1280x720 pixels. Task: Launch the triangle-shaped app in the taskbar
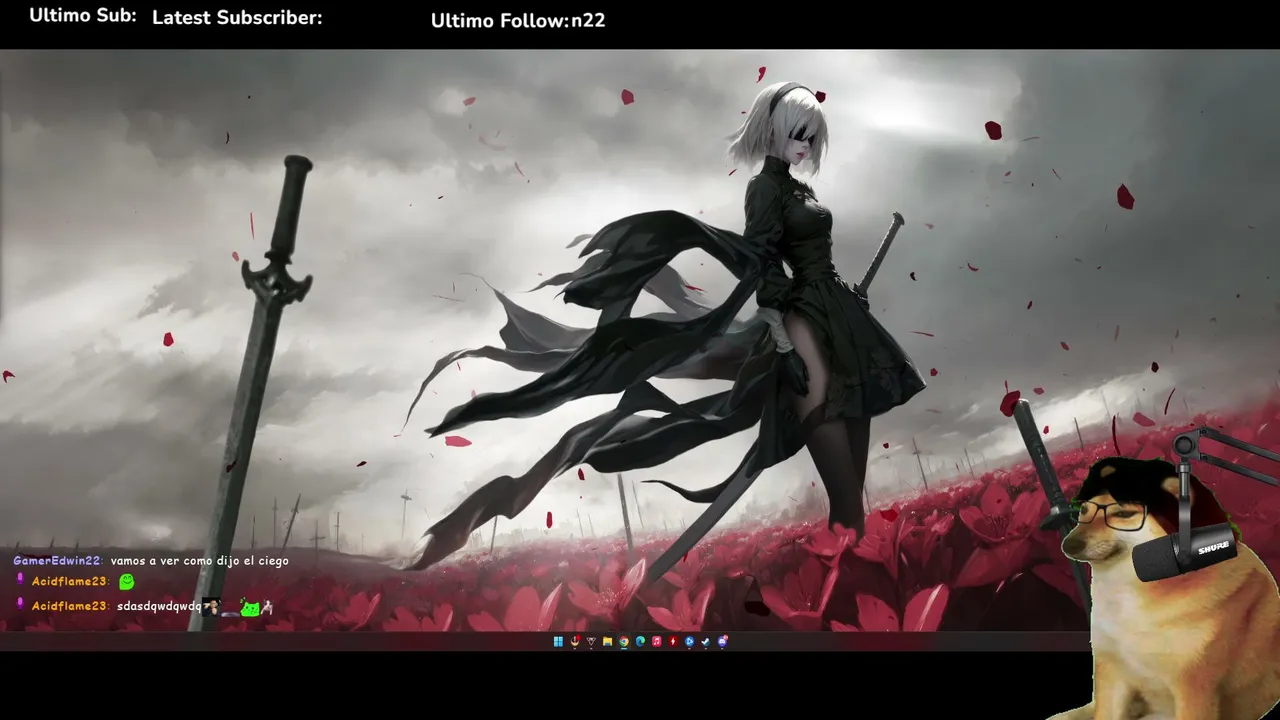coord(591,642)
